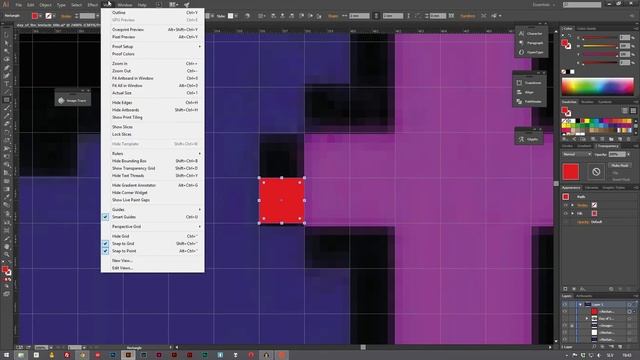Toggle visibility of Stroke in Appearance panel
This screenshot has height=360, width=640.
(566, 205)
